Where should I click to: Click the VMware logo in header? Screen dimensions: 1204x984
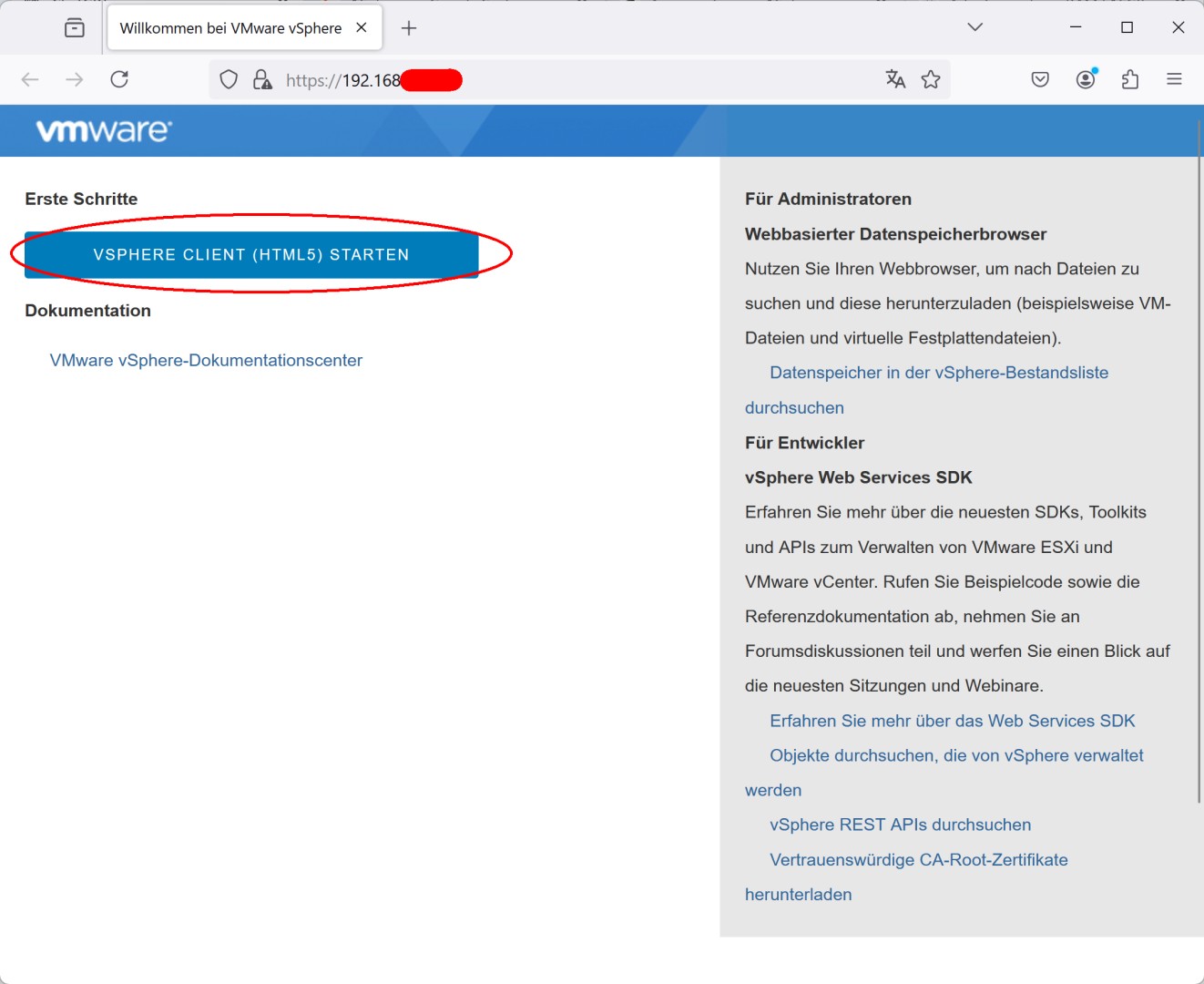[x=104, y=130]
